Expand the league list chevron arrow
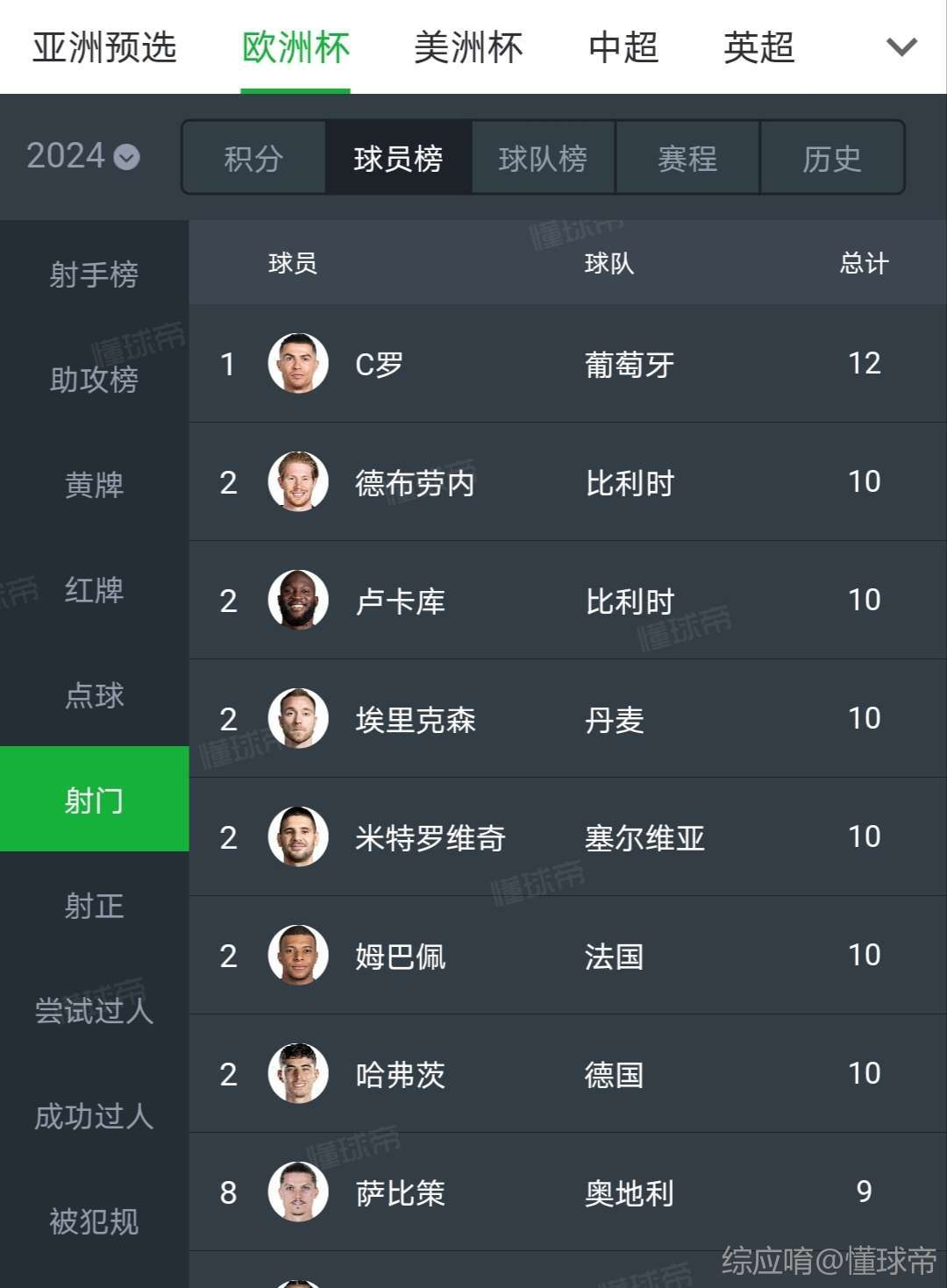 pyautogui.click(x=901, y=46)
